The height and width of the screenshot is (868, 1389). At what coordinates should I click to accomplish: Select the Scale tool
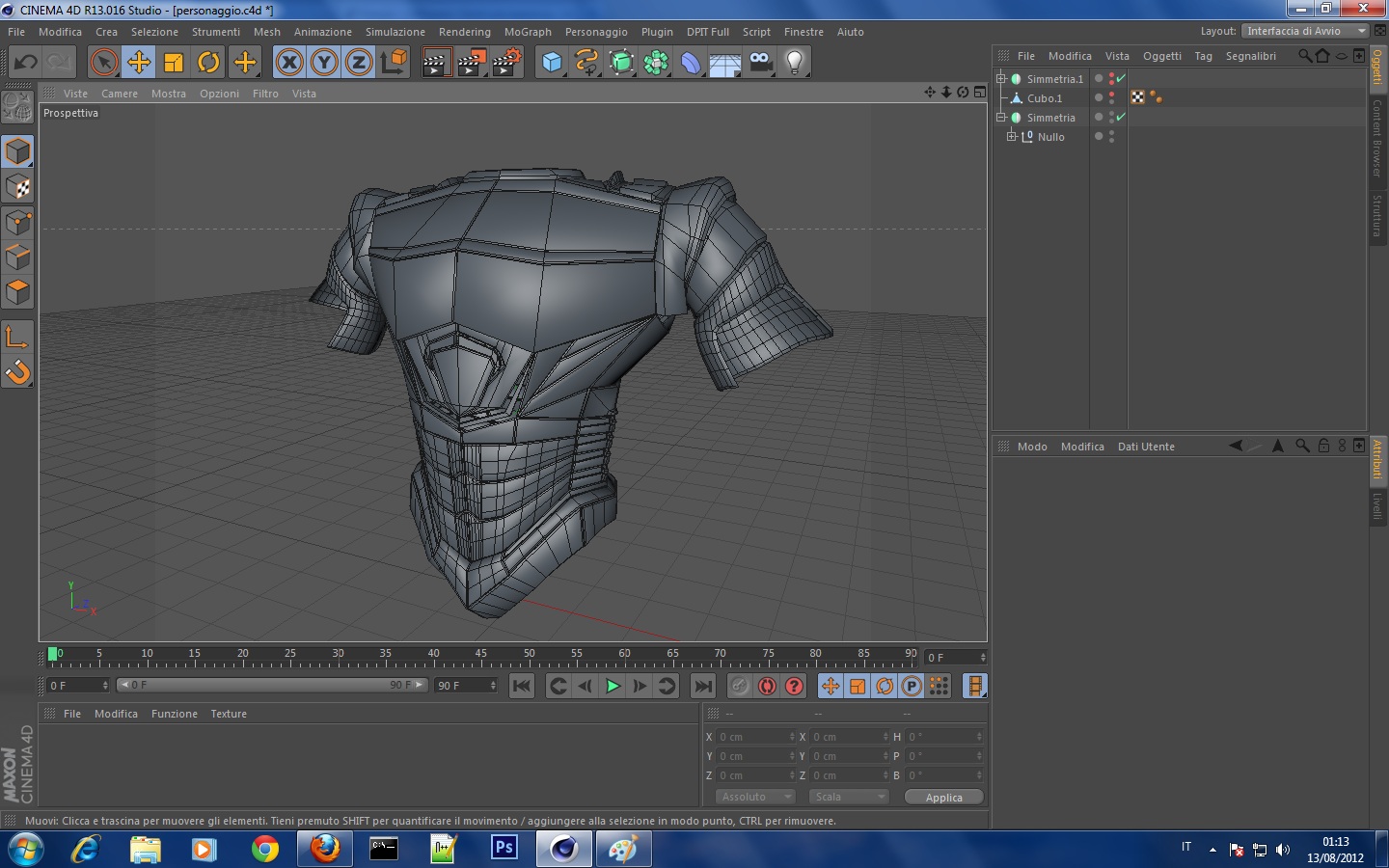pos(174,63)
